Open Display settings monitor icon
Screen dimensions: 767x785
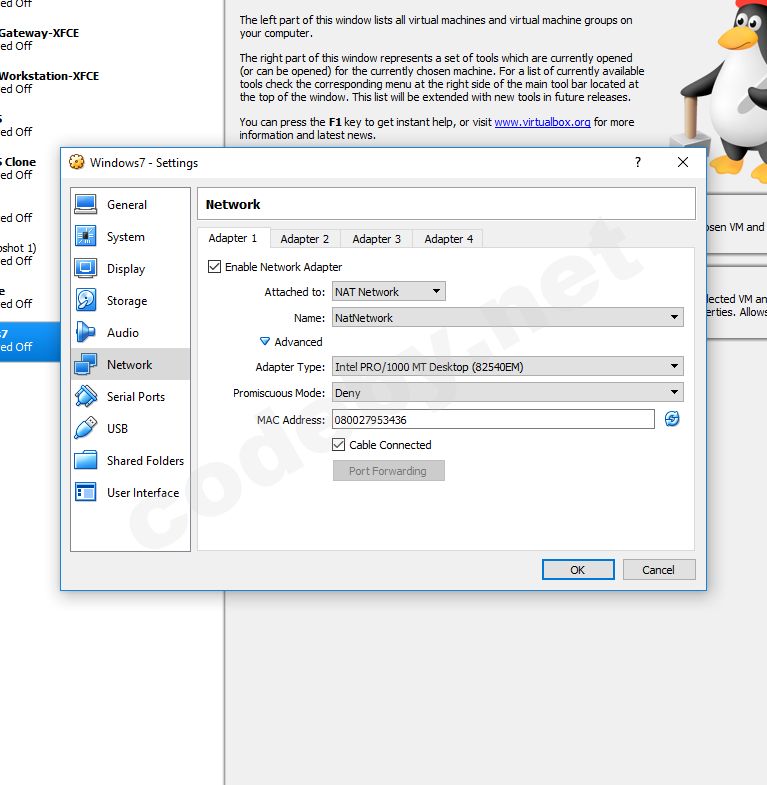(x=87, y=269)
